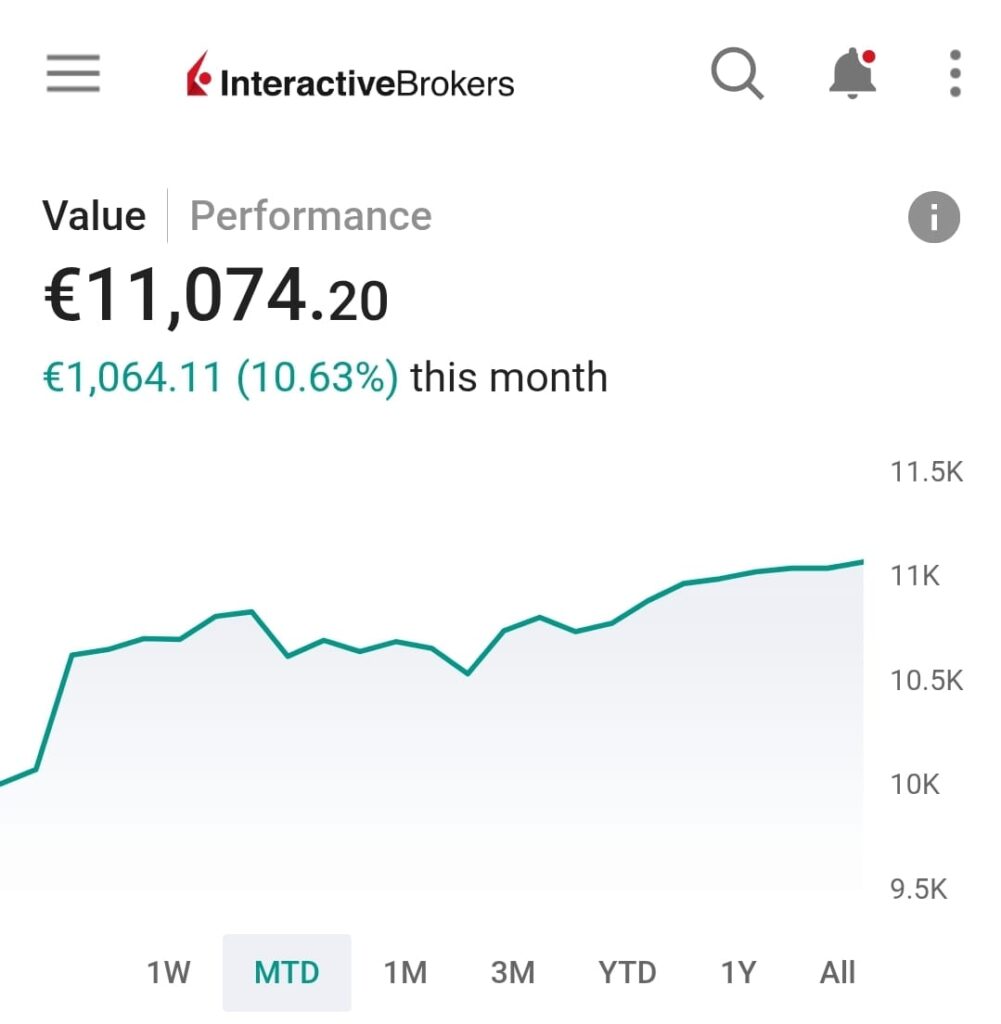Show the 1Y chart period
Image resolution: width=1001 pixels, height=1024 pixels.
pos(738,972)
